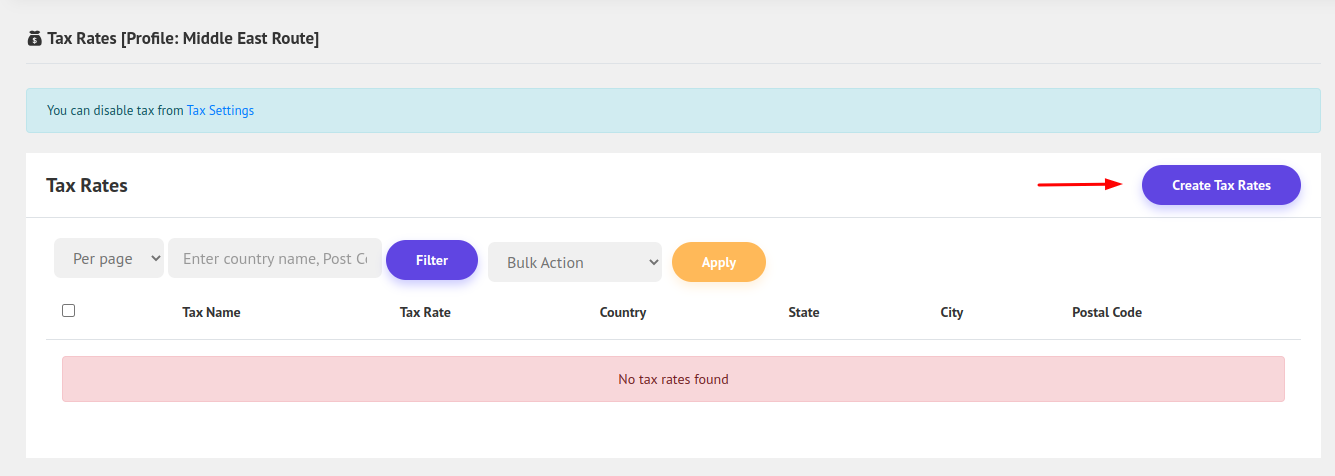Screen dimensions: 1335x476
Task: Tick the select-all checkbox in table header
Action: click(69, 311)
